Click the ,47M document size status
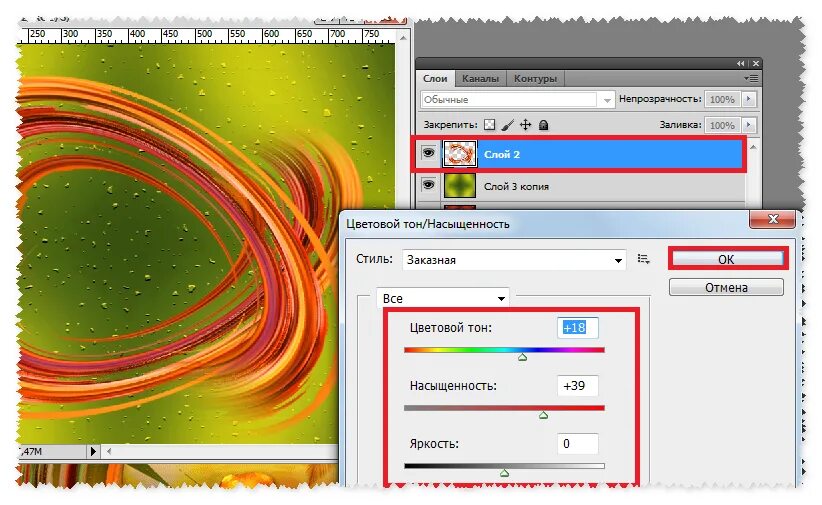 (x=31, y=452)
